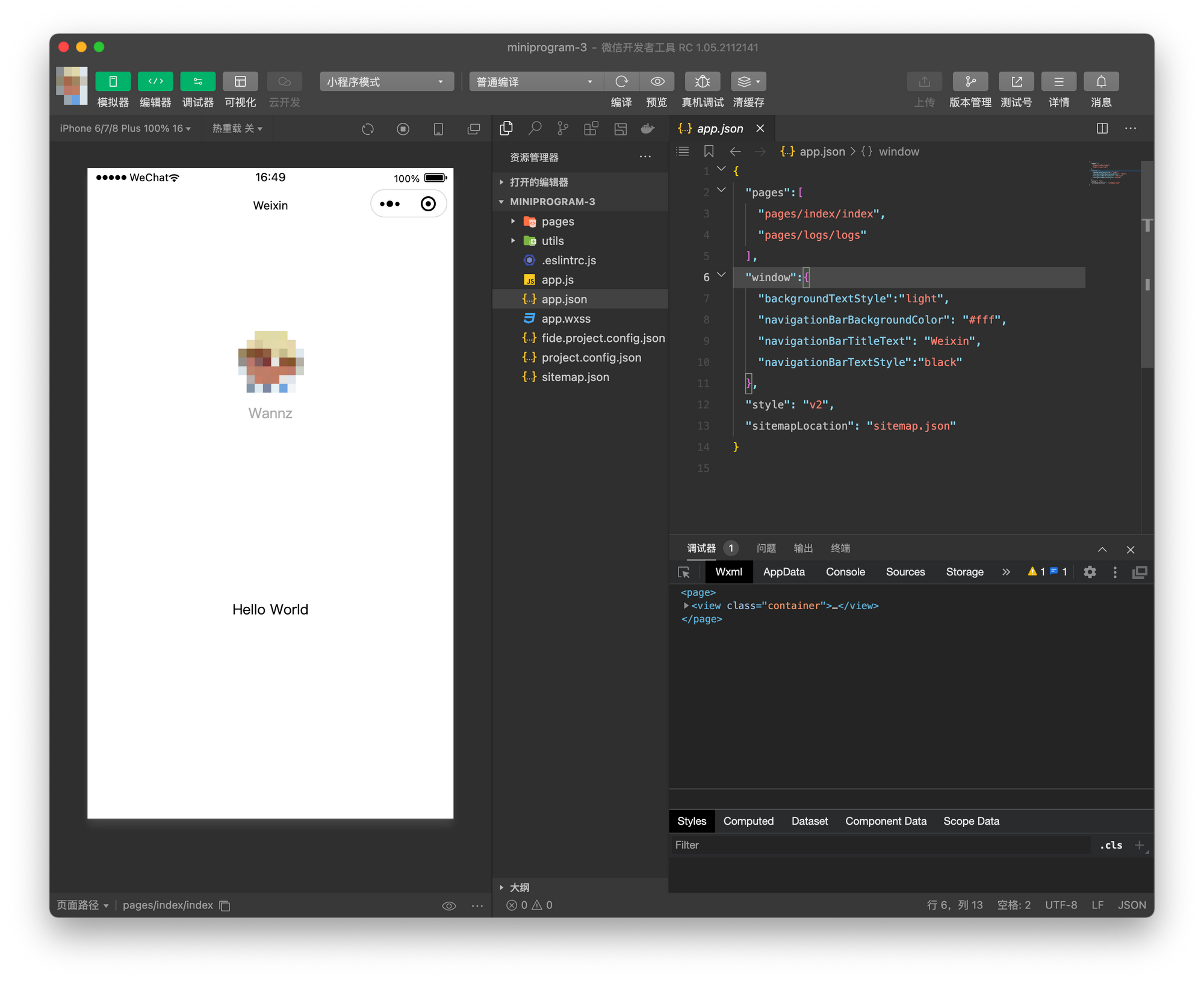Open 版本管理 version management
The width and height of the screenshot is (1204, 983).
pos(970,81)
